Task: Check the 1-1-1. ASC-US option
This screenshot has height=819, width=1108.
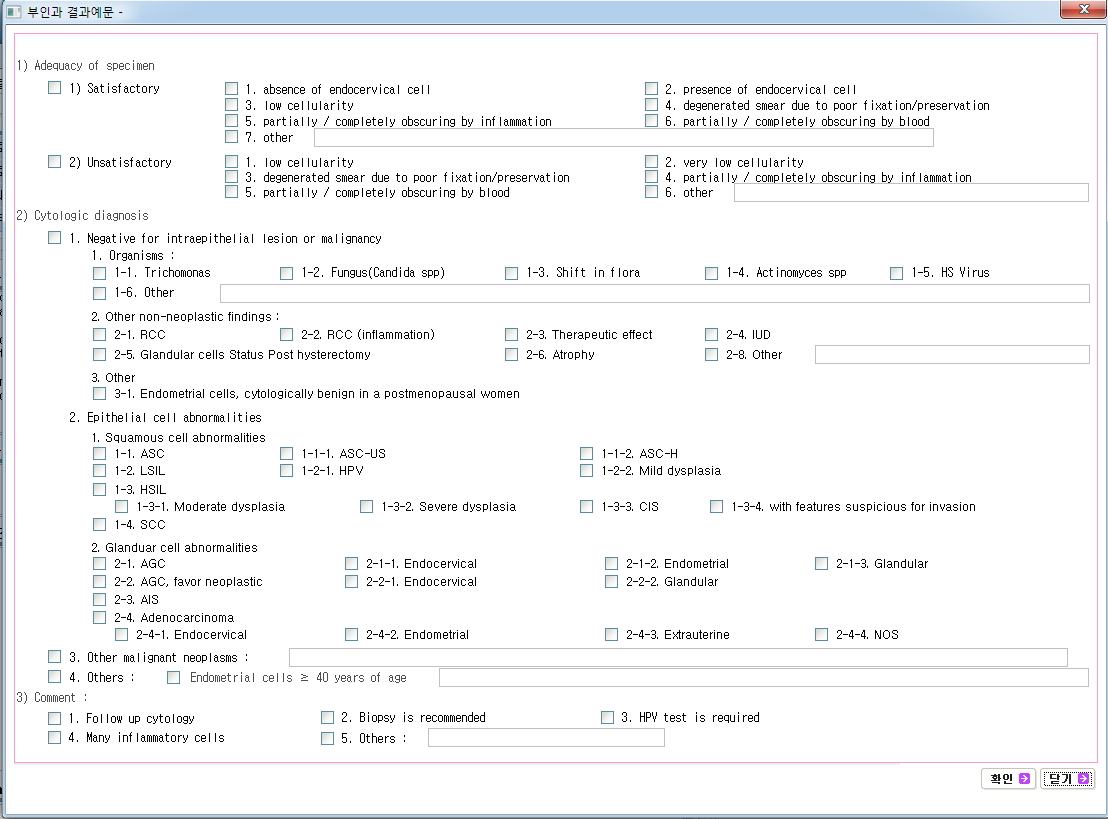Action: 287,454
